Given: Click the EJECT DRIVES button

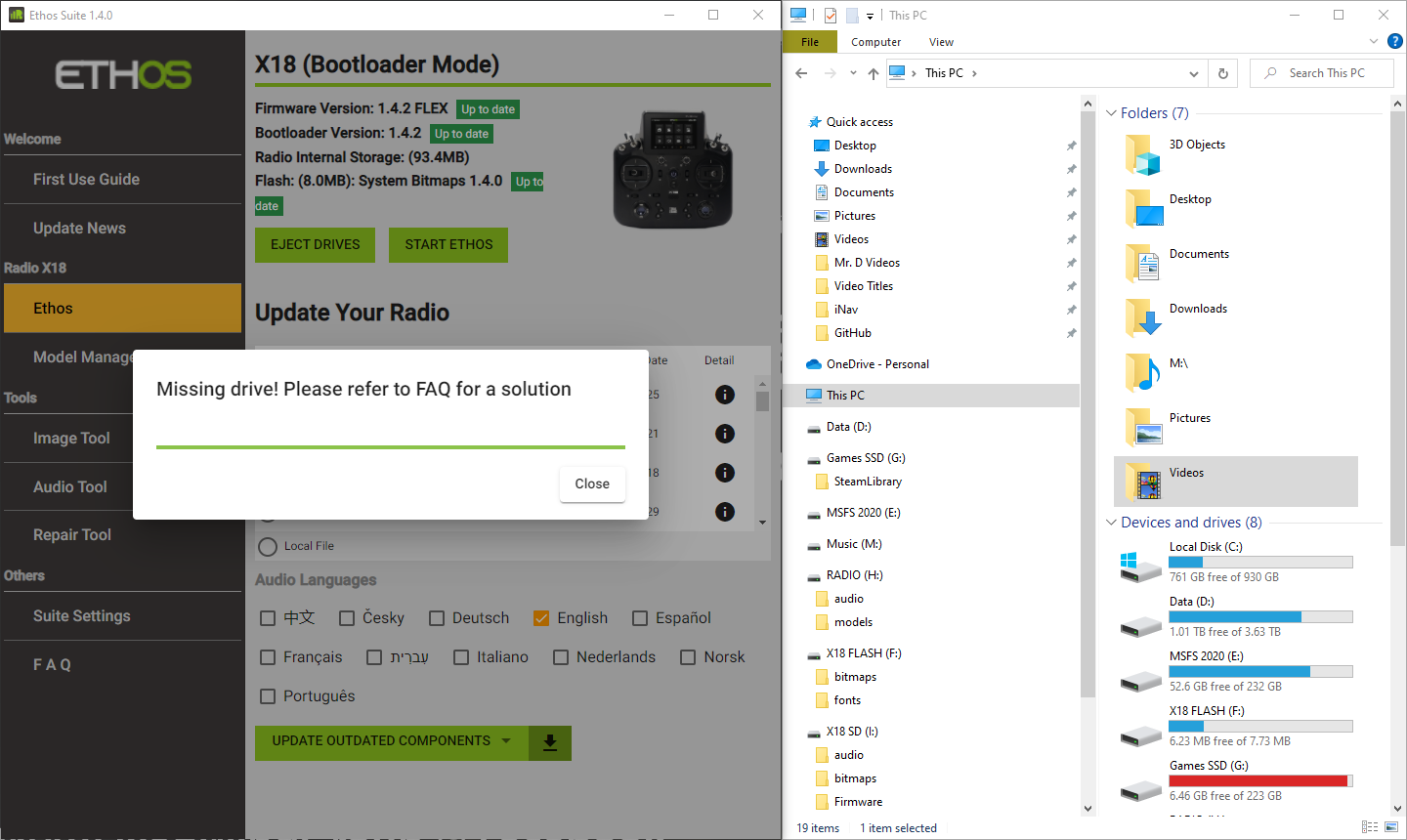Looking at the screenshot, I should pyautogui.click(x=315, y=245).
